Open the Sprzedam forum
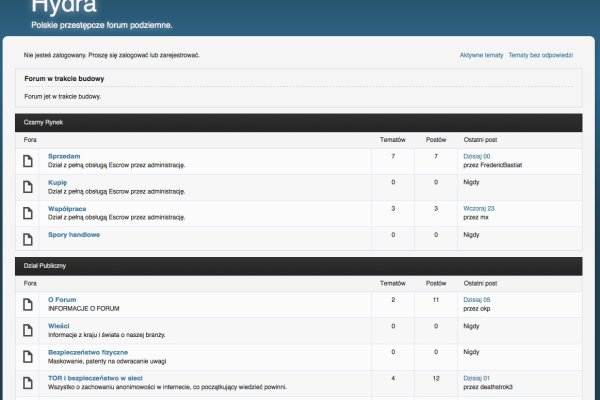600x400 pixels. coord(64,156)
